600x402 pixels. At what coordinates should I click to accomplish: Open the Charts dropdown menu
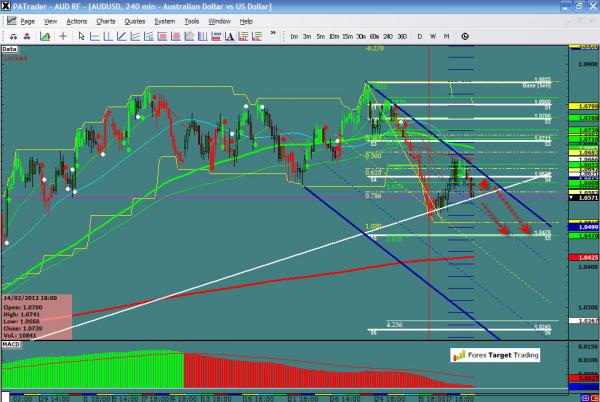(106, 20)
